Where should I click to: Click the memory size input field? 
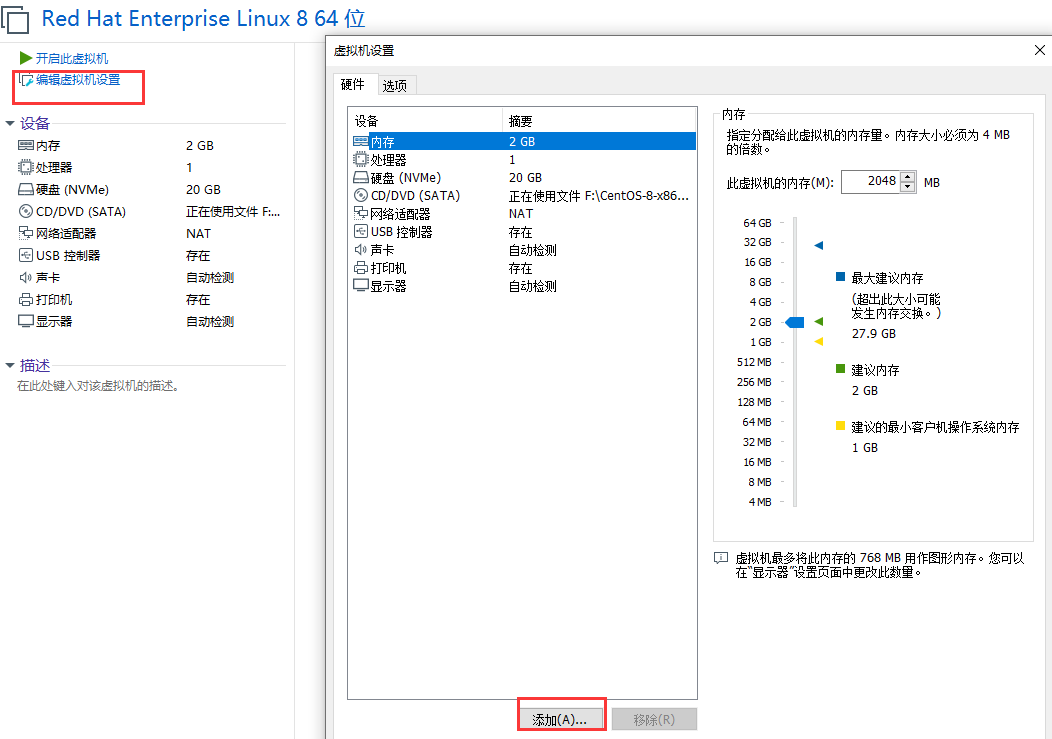click(x=871, y=181)
